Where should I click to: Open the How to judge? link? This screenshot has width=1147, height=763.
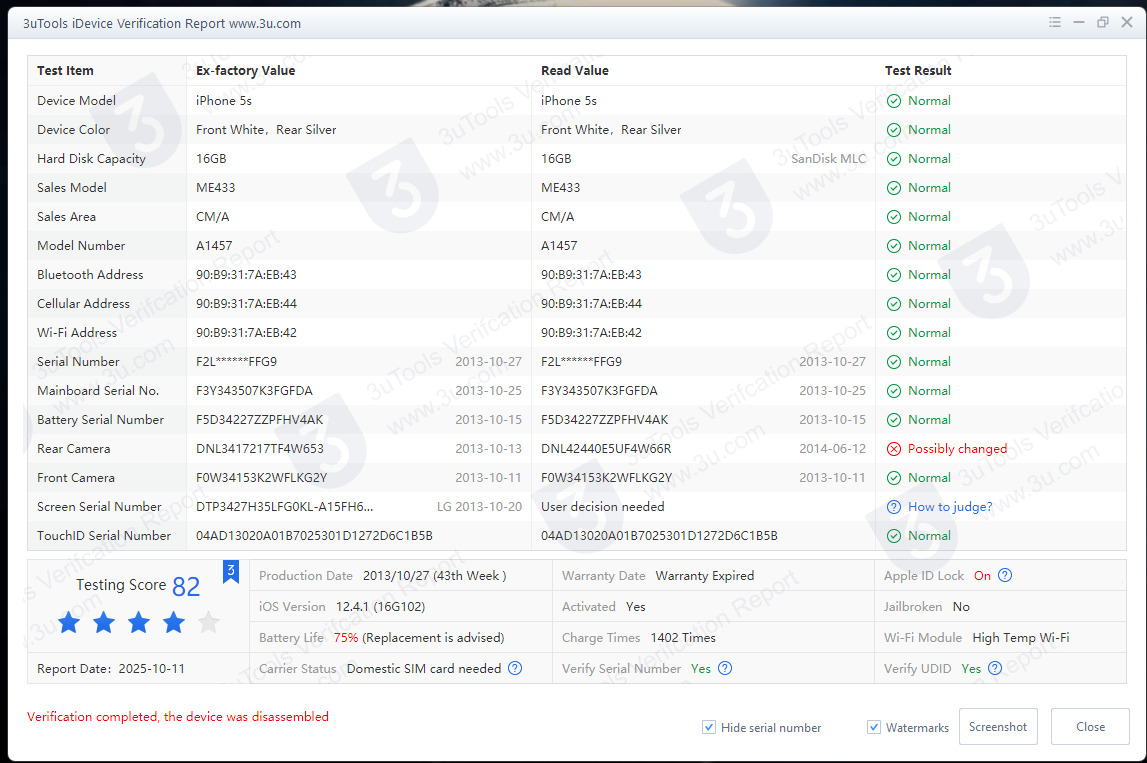[949, 507]
